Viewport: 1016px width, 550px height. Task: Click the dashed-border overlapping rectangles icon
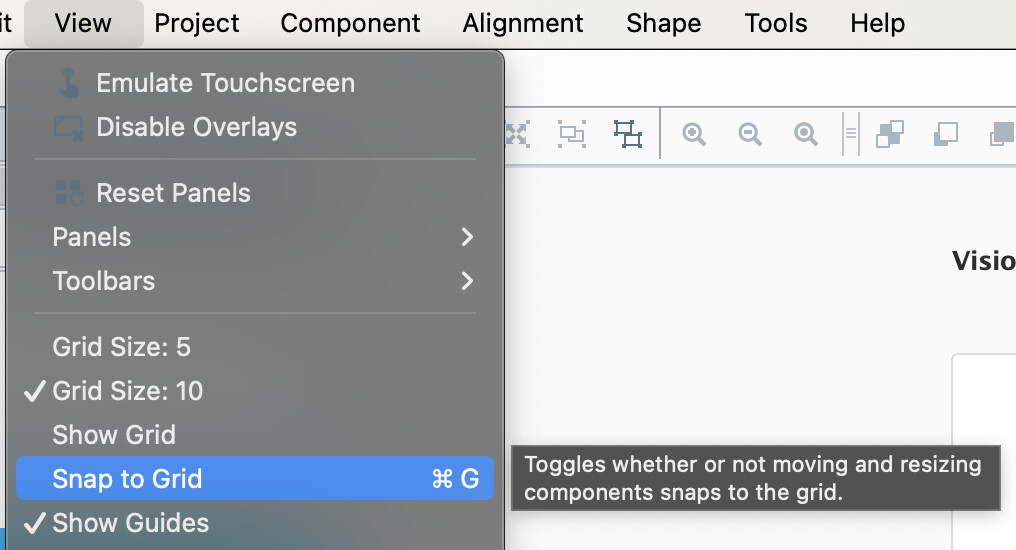pos(572,134)
